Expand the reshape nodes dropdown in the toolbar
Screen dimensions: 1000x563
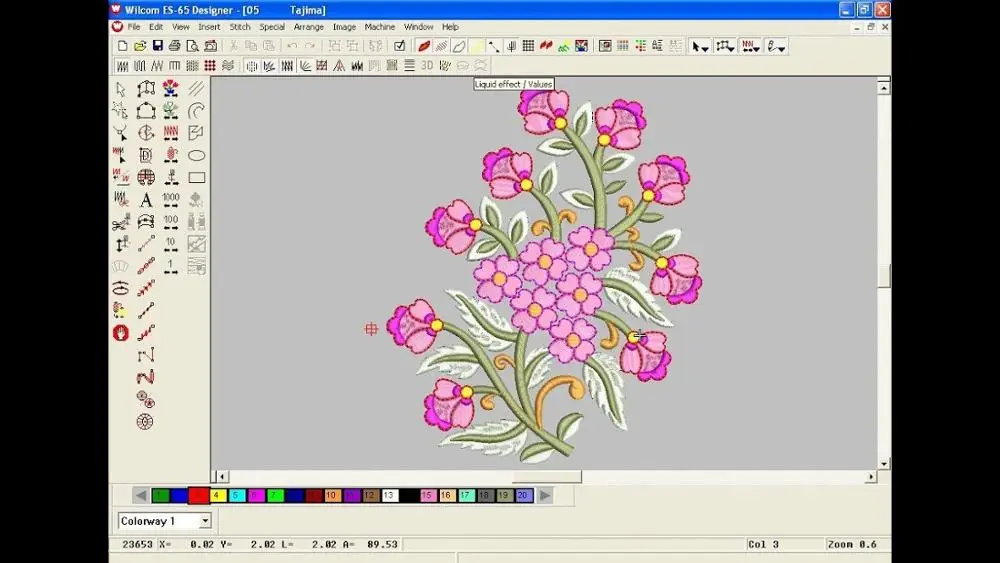coord(725,46)
